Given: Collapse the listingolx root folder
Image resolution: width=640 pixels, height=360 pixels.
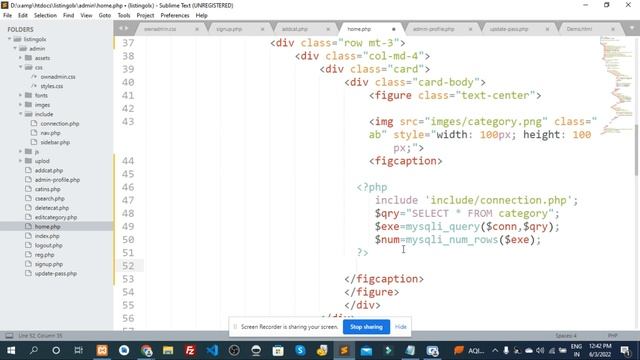Looking at the screenshot, I should tap(9, 39).
